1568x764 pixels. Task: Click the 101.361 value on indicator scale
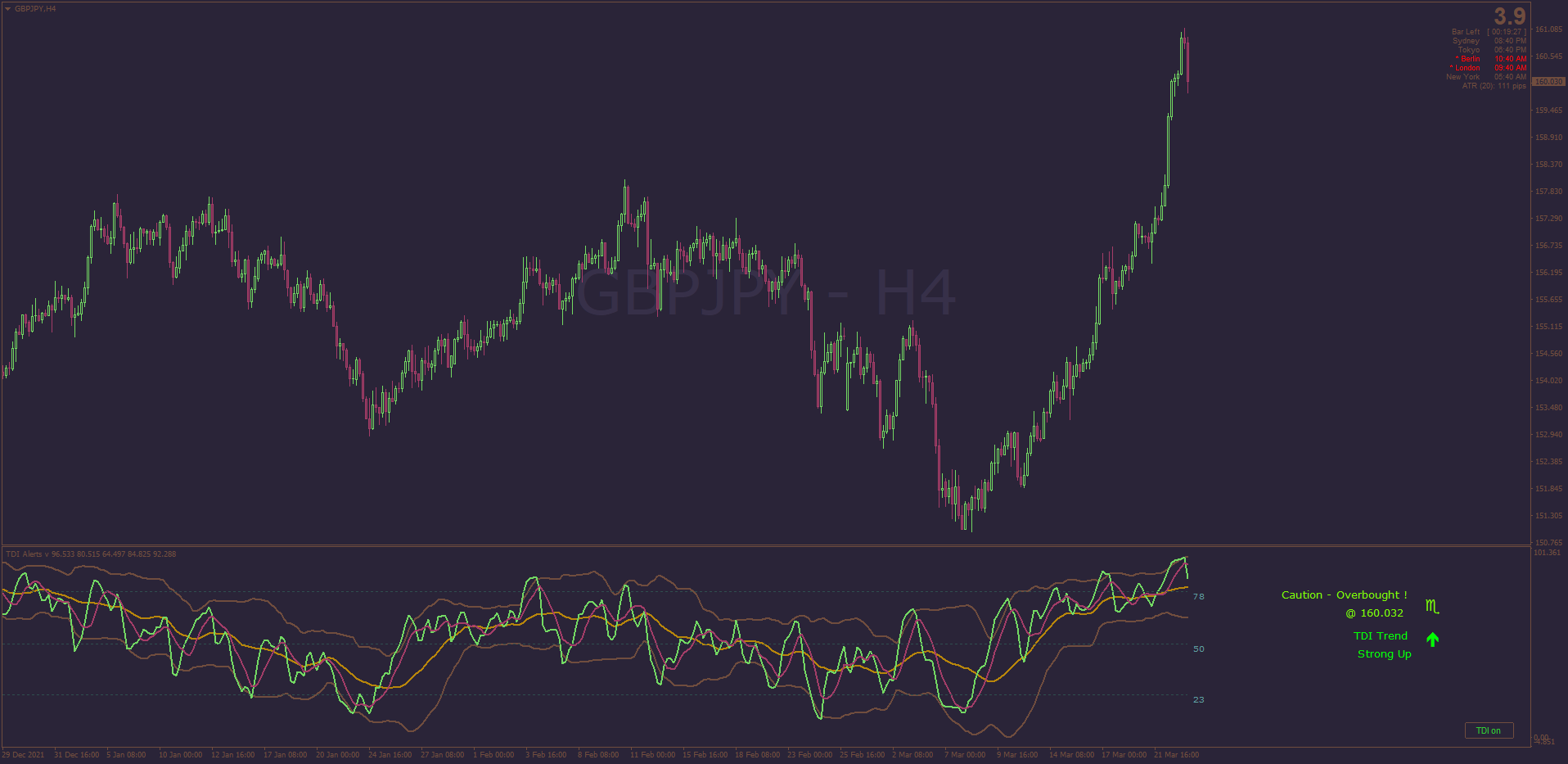[1548, 553]
